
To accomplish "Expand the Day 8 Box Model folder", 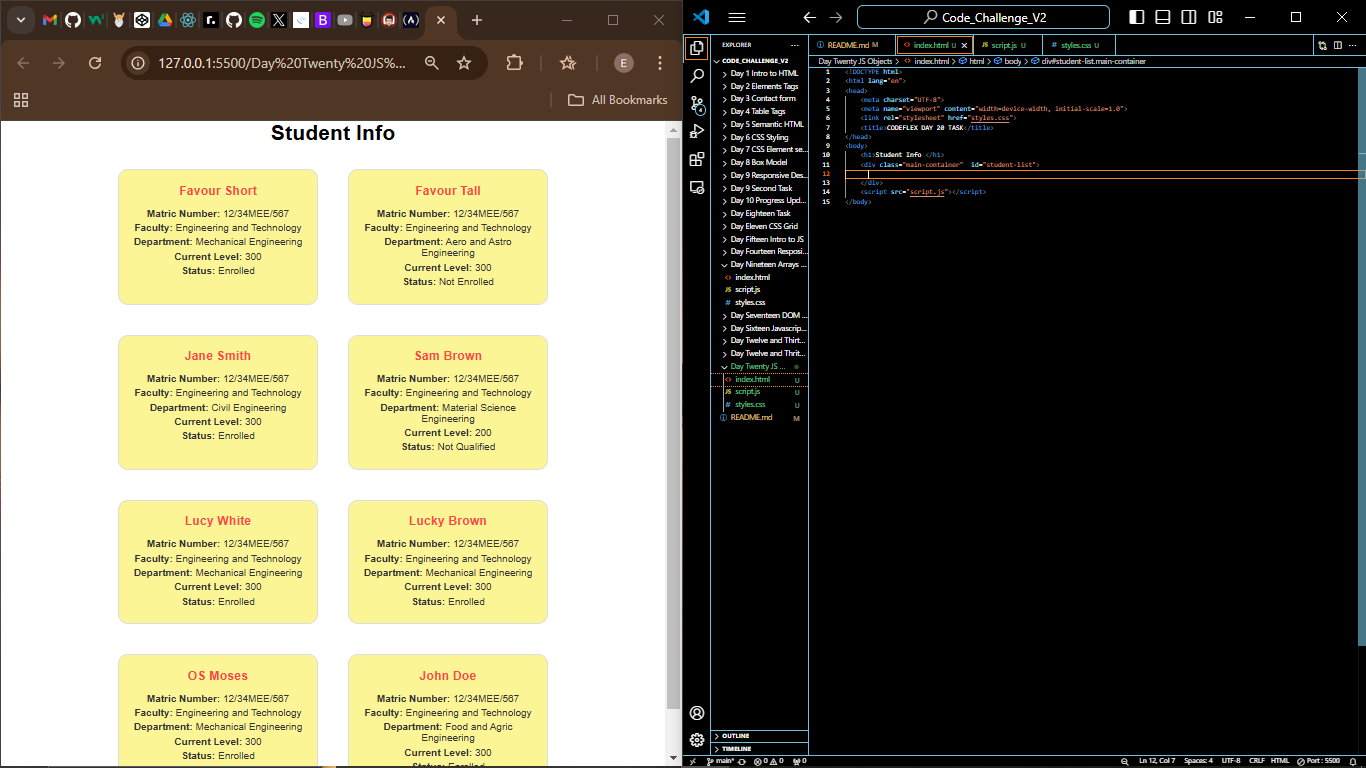I will 758,162.
